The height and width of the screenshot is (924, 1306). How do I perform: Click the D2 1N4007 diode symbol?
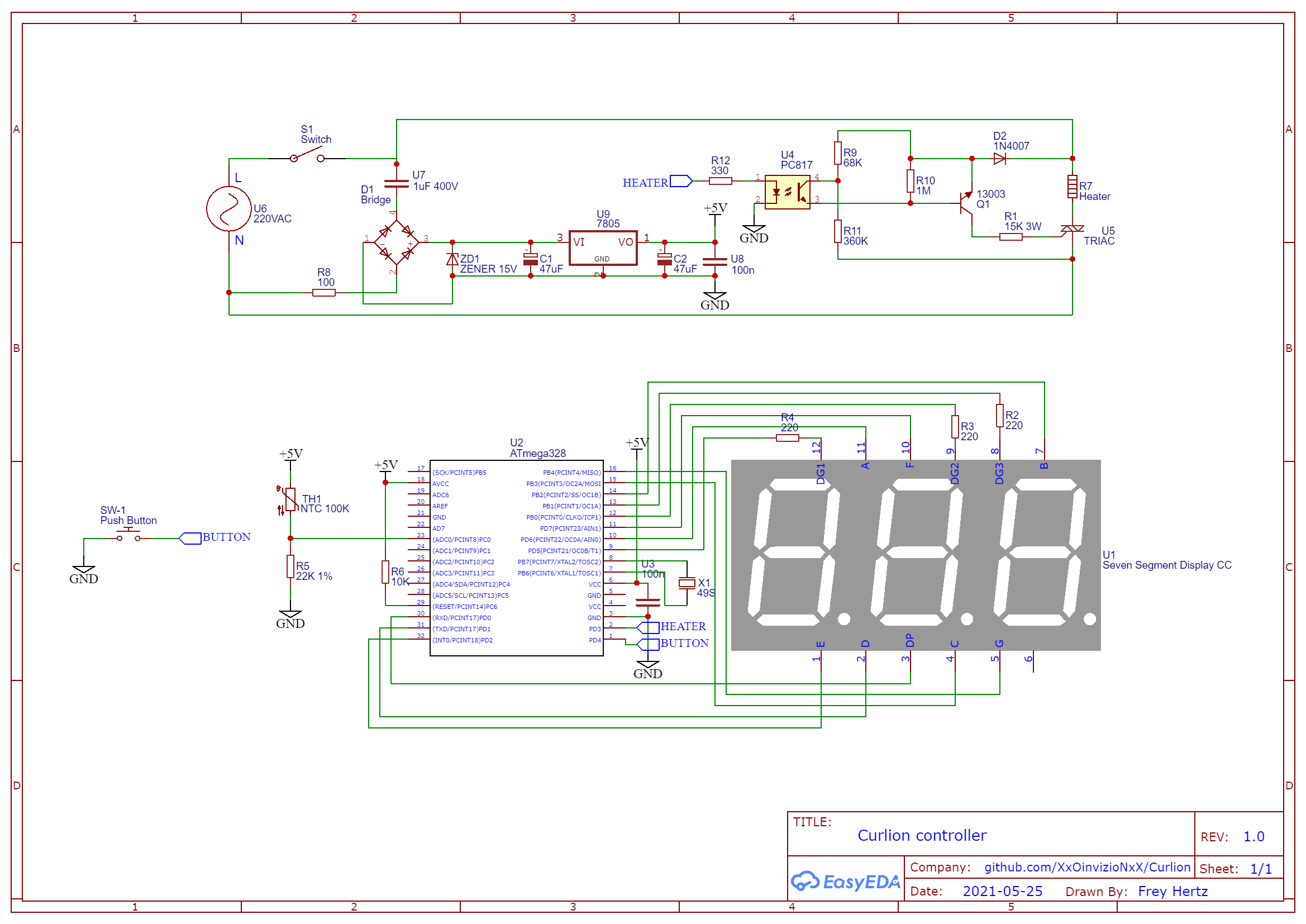coord(999,159)
